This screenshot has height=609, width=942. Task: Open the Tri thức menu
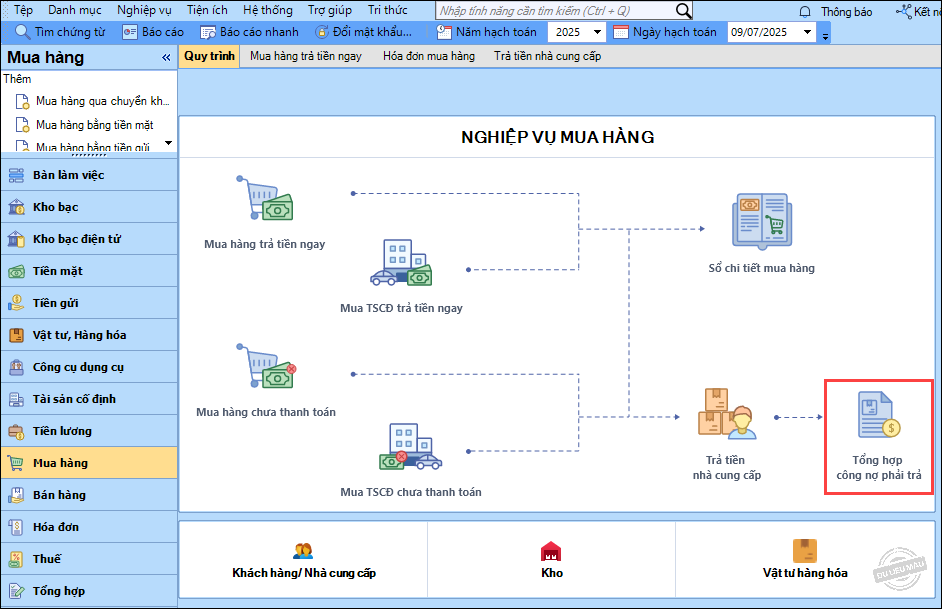pyautogui.click(x=387, y=10)
